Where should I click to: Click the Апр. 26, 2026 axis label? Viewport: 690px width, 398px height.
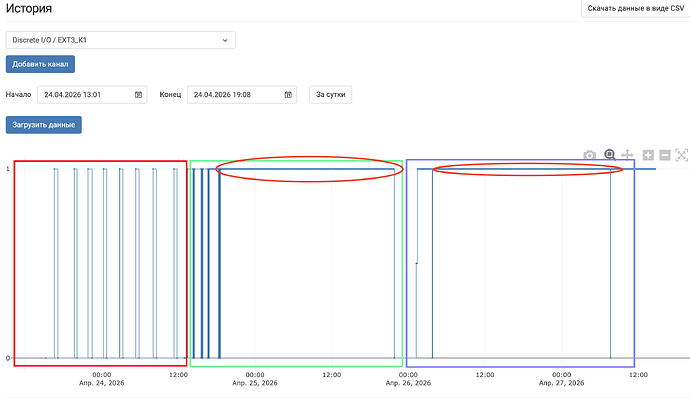tap(408, 383)
